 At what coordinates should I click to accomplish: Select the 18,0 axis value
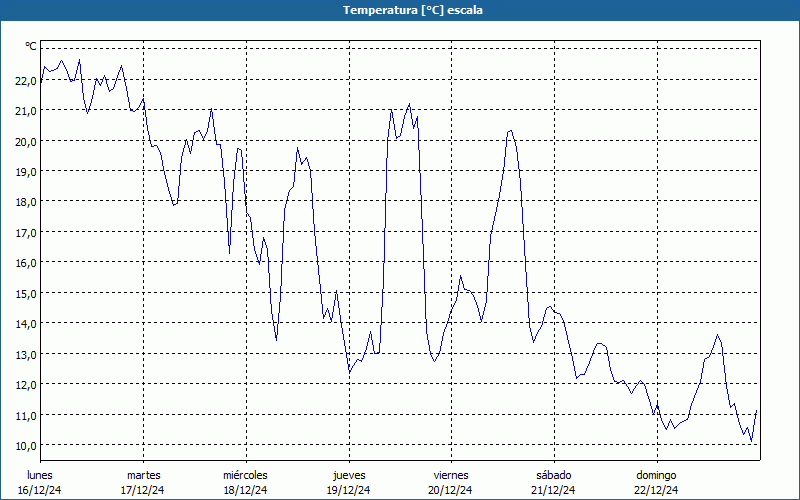[x=26, y=203]
